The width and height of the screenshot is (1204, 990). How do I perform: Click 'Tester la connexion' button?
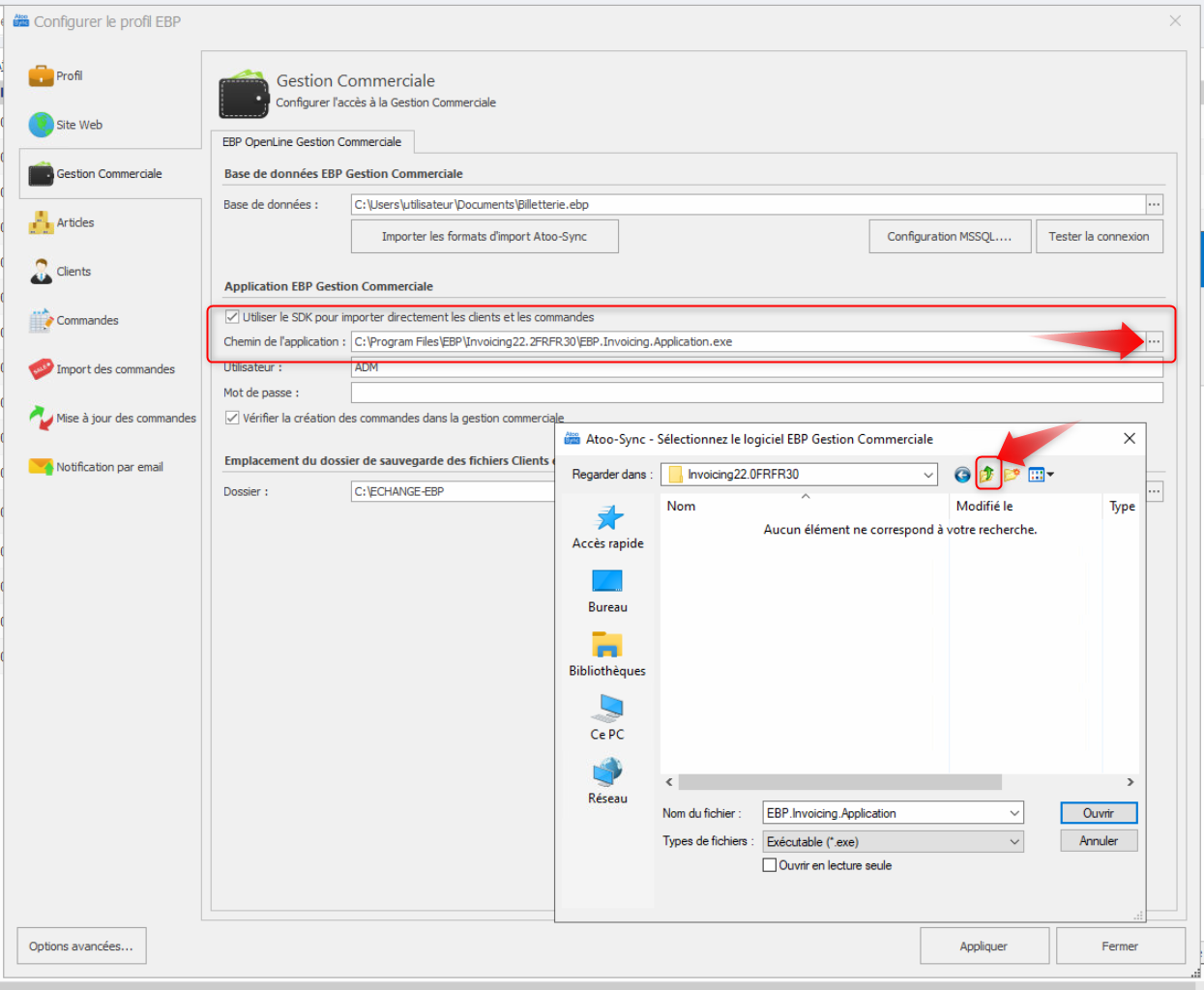(x=1100, y=237)
